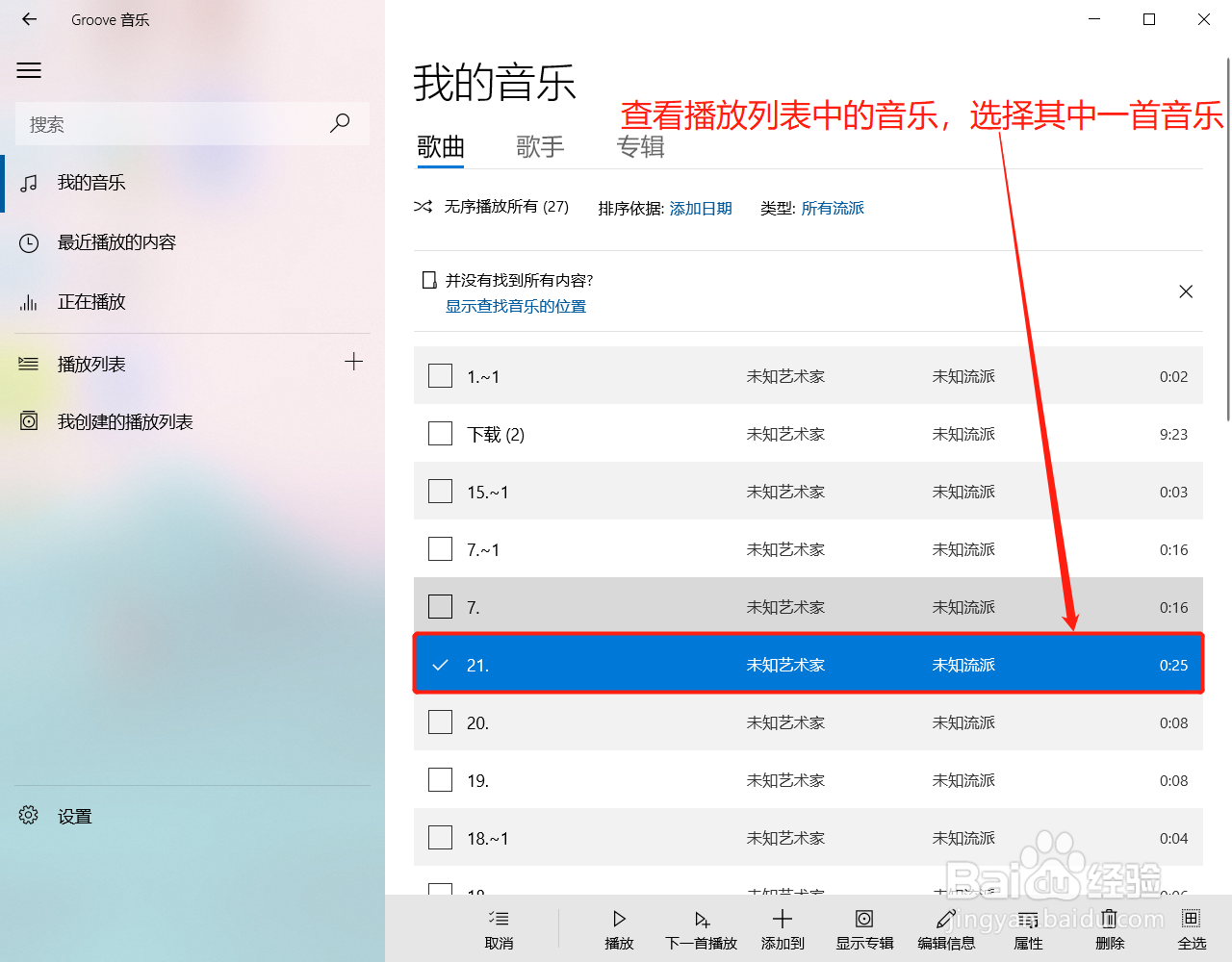1232x962 pixels.
Task: Switch to the 专辑 tab
Action: pos(640,146)
